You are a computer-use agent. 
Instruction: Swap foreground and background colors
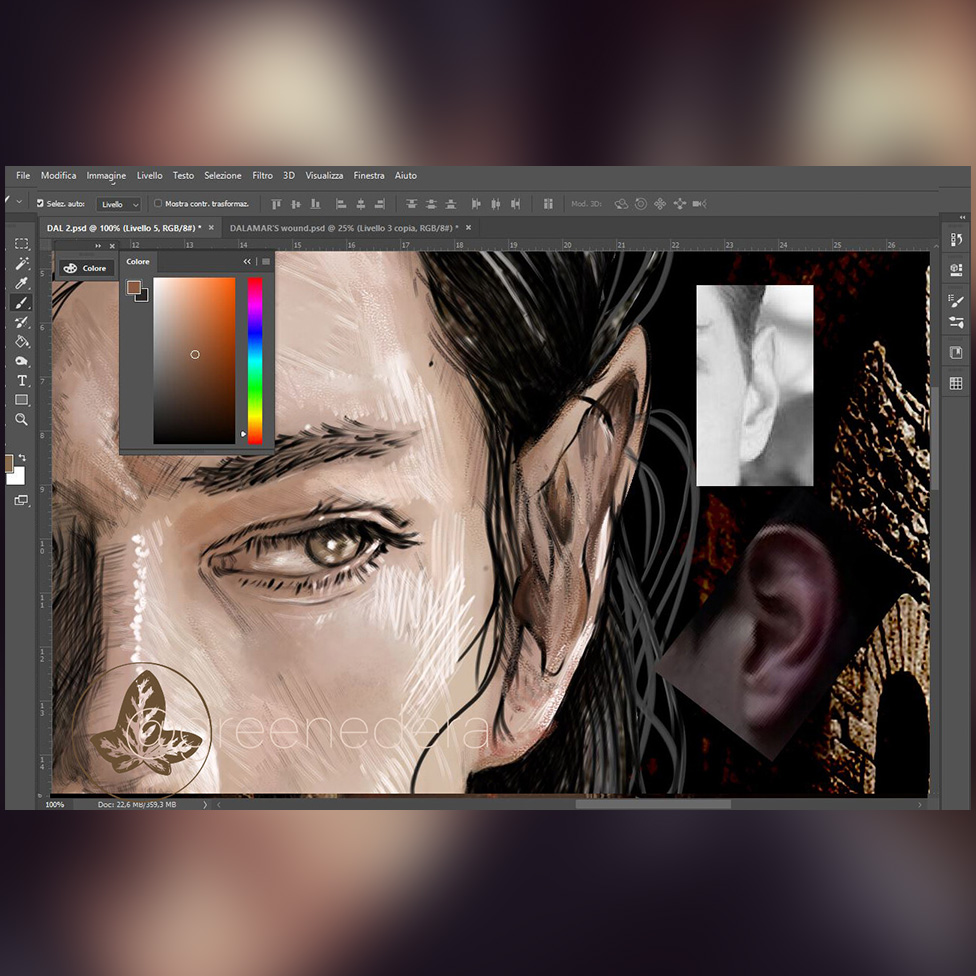click(x=22, y=458)
